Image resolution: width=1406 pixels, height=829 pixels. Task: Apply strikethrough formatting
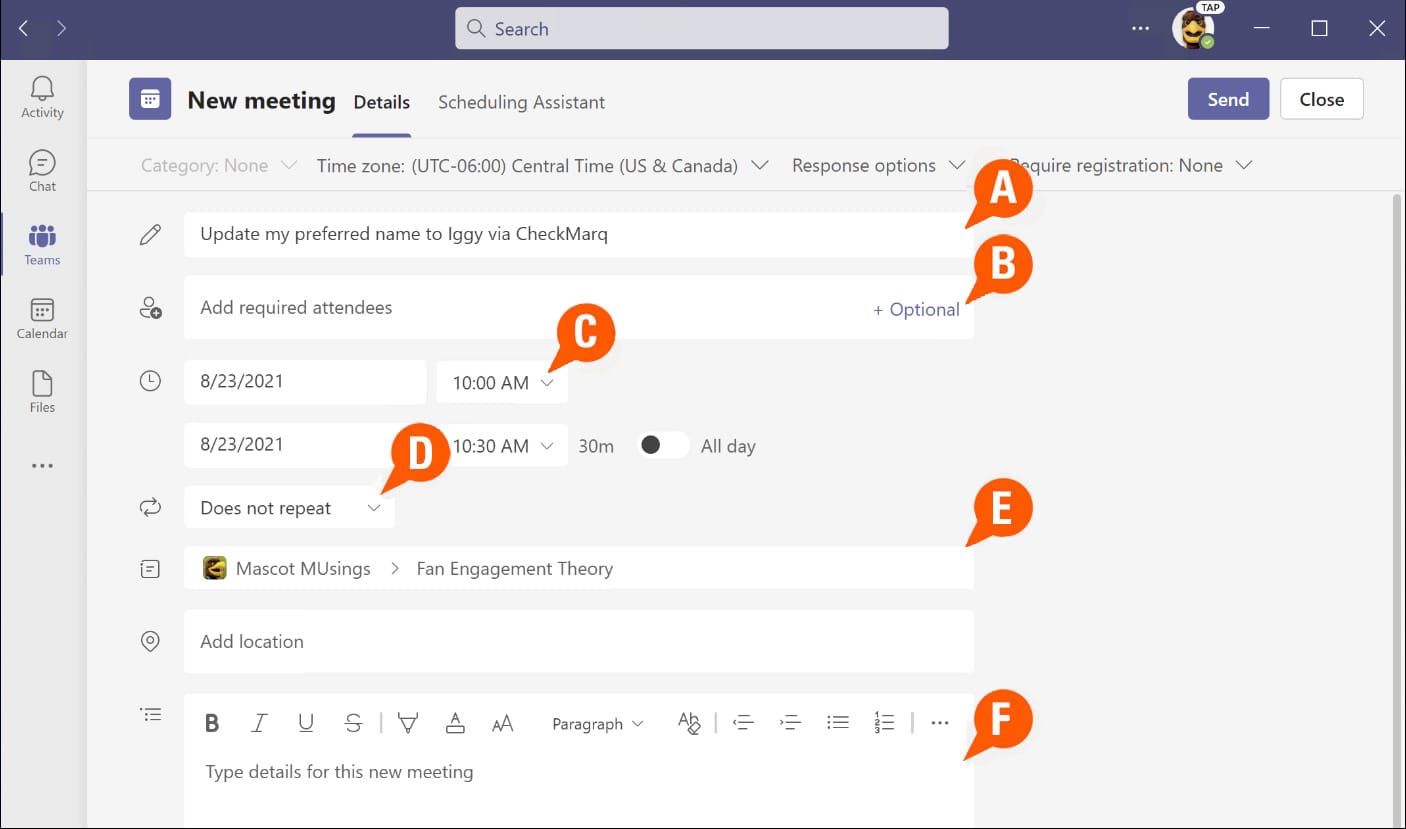[x=353, y=723]
